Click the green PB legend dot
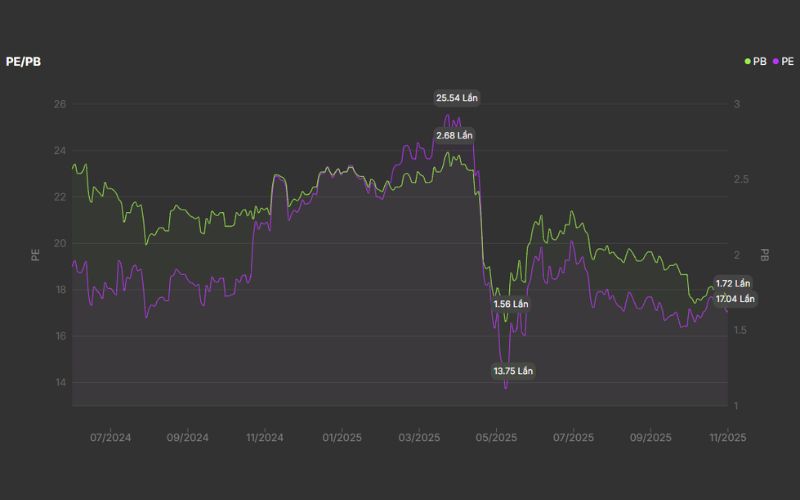The image size is (800, 500). [747, 62]
